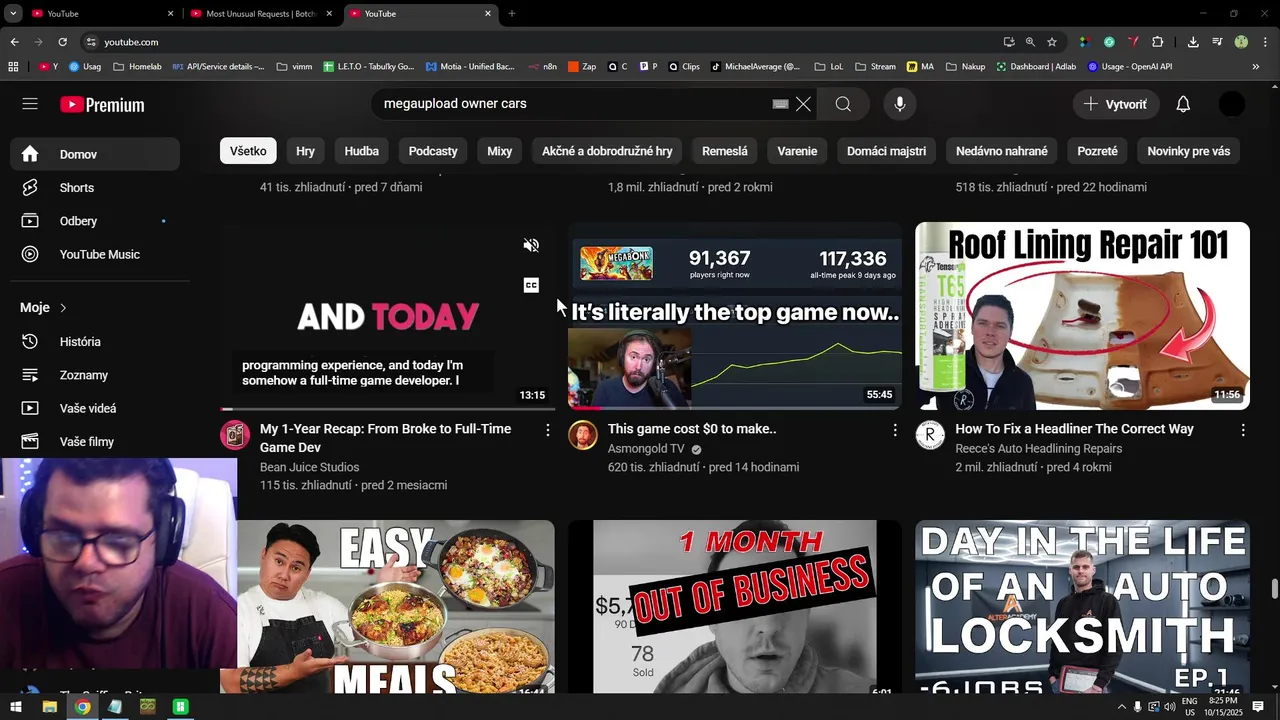Open the account avatar menu
This screenshot has width=1280, height=720.
1232,104
